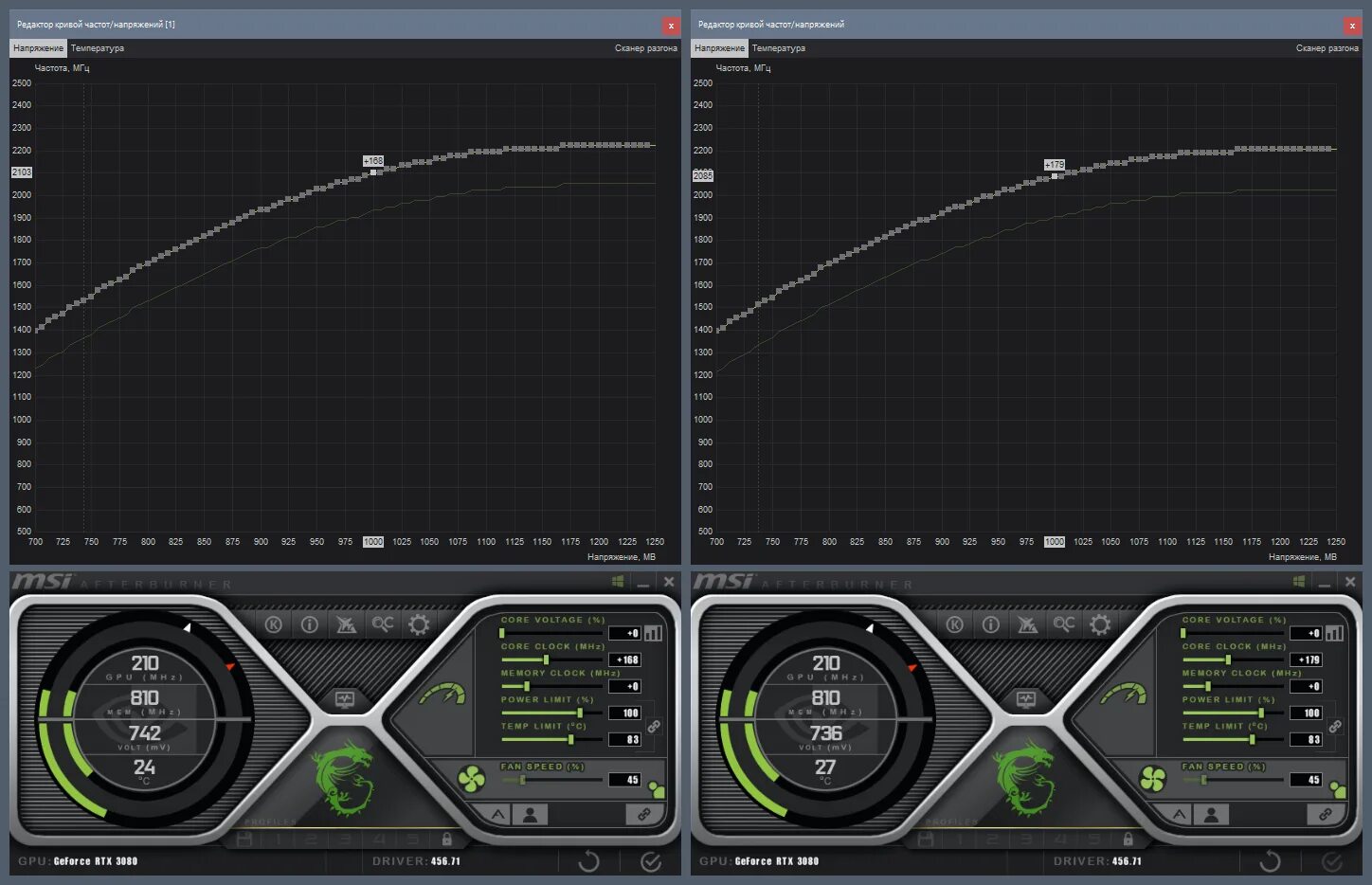This screenshot has width=1372, height=885.
Task: Start OC Scanner using the magnifier icon
Action: point(383,624)
